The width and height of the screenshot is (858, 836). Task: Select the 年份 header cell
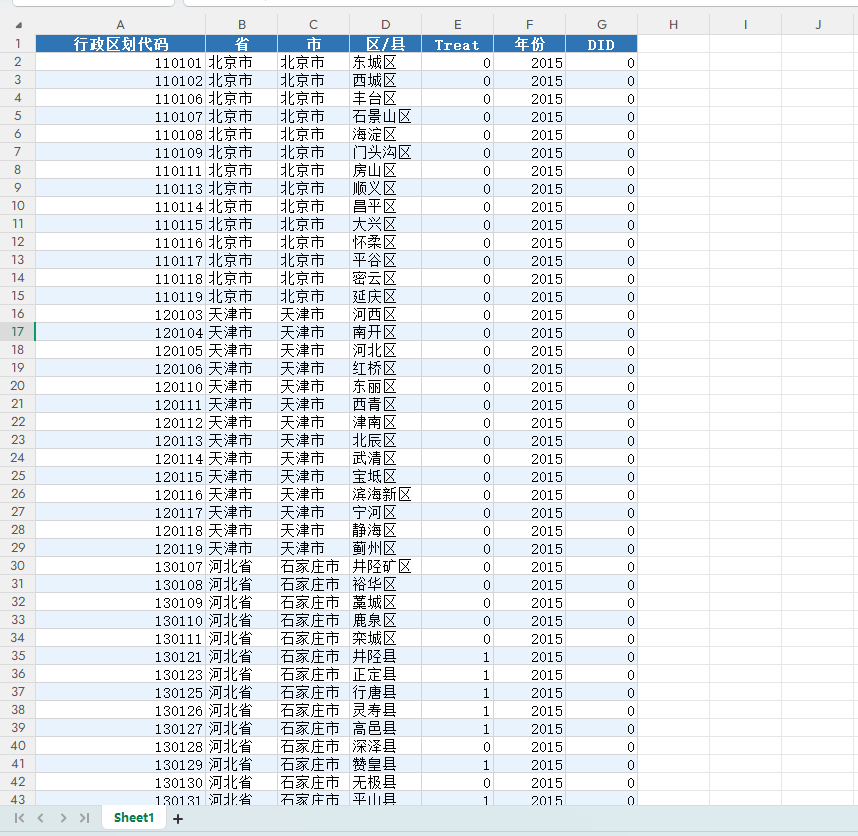pyautogui.click(x=529, y=44)
